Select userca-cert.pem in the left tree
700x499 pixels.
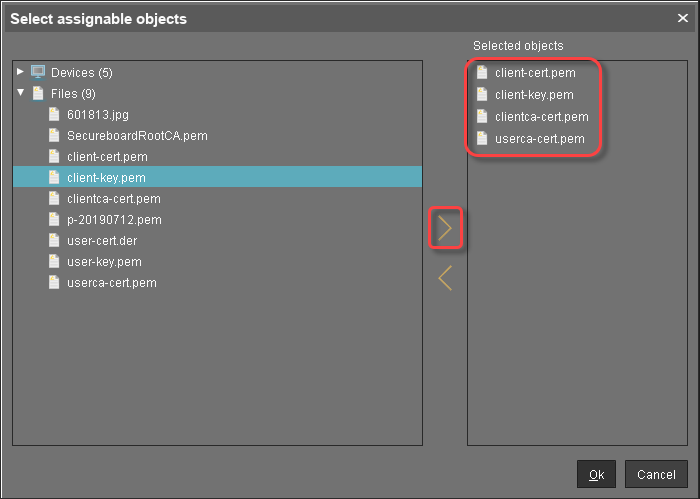click(111, 283)
